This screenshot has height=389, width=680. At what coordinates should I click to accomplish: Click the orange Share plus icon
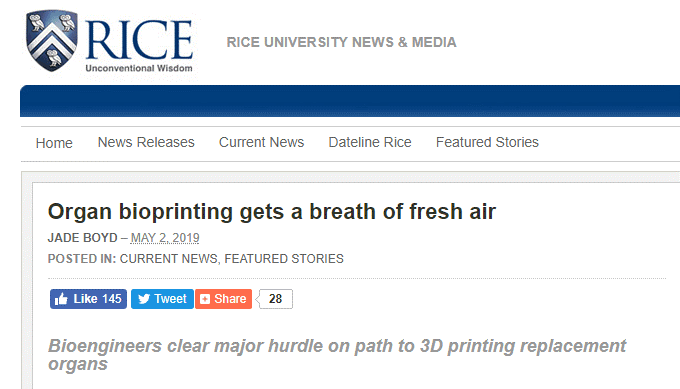(x=205, y=299)
